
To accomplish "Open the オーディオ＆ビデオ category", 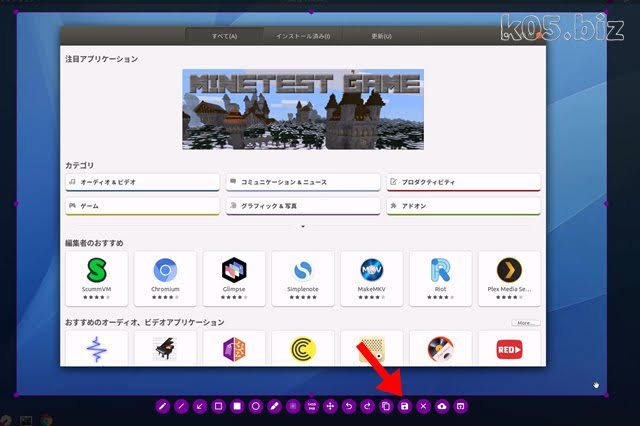I will tap(142, 182).
